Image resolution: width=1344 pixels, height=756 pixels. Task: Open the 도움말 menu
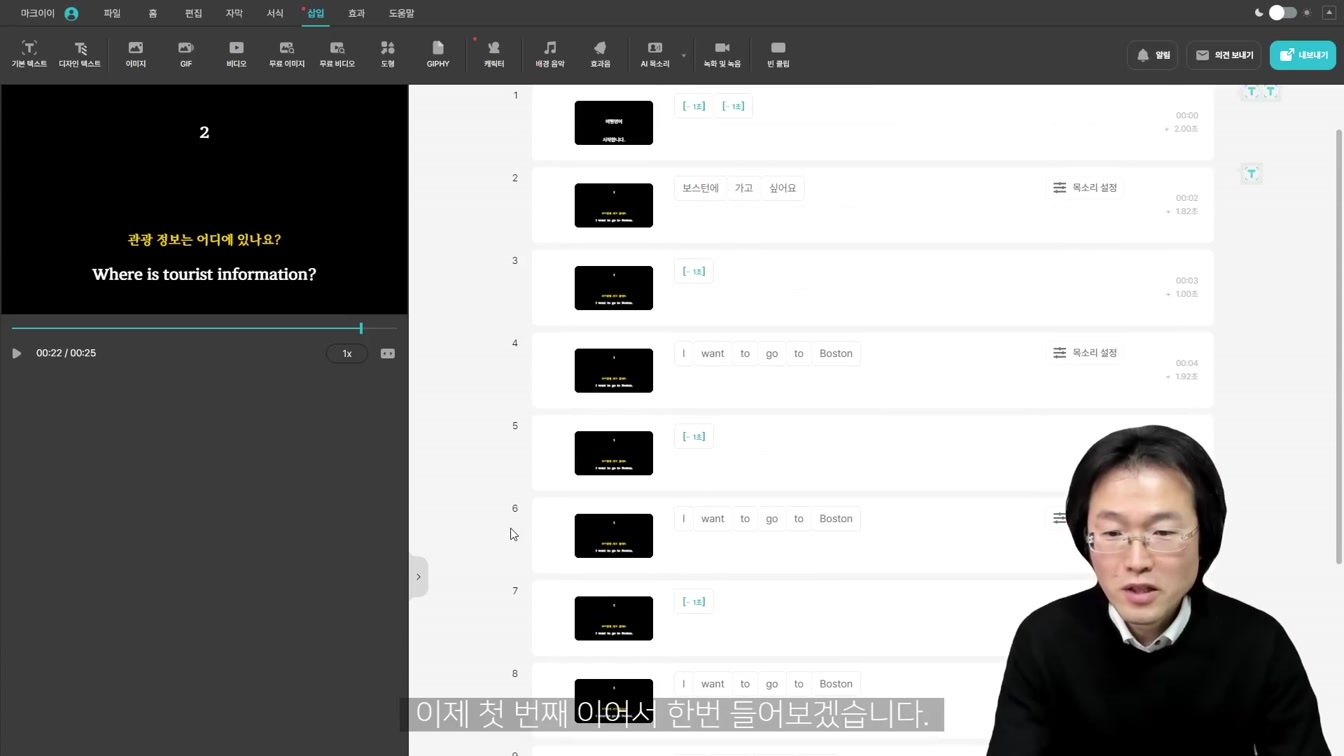(401, 14)
